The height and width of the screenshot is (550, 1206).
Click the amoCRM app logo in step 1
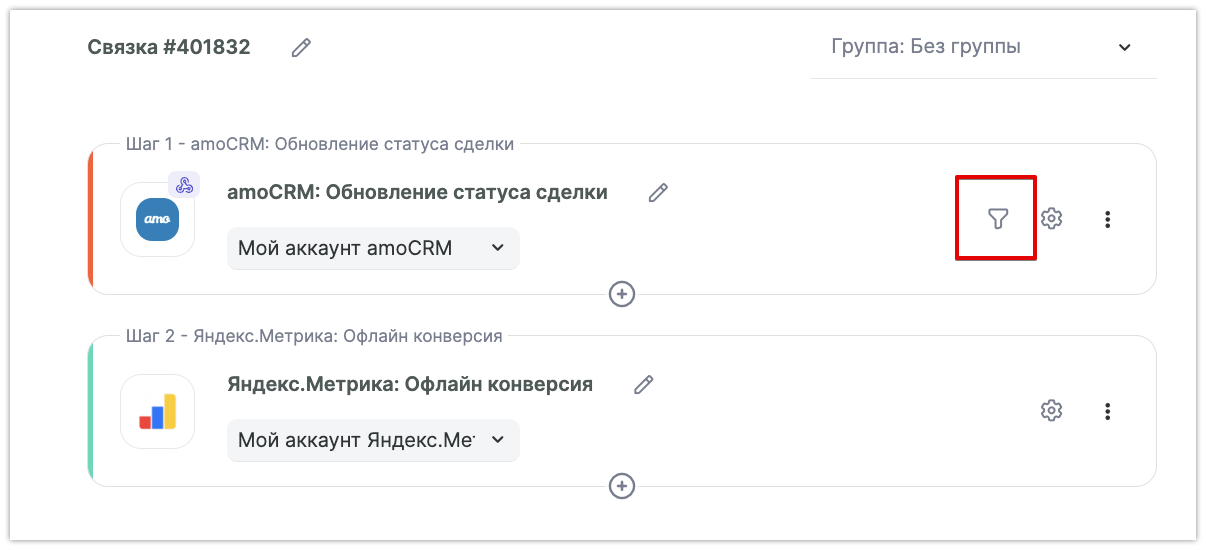pyautogui.click(x=157, y=219)
